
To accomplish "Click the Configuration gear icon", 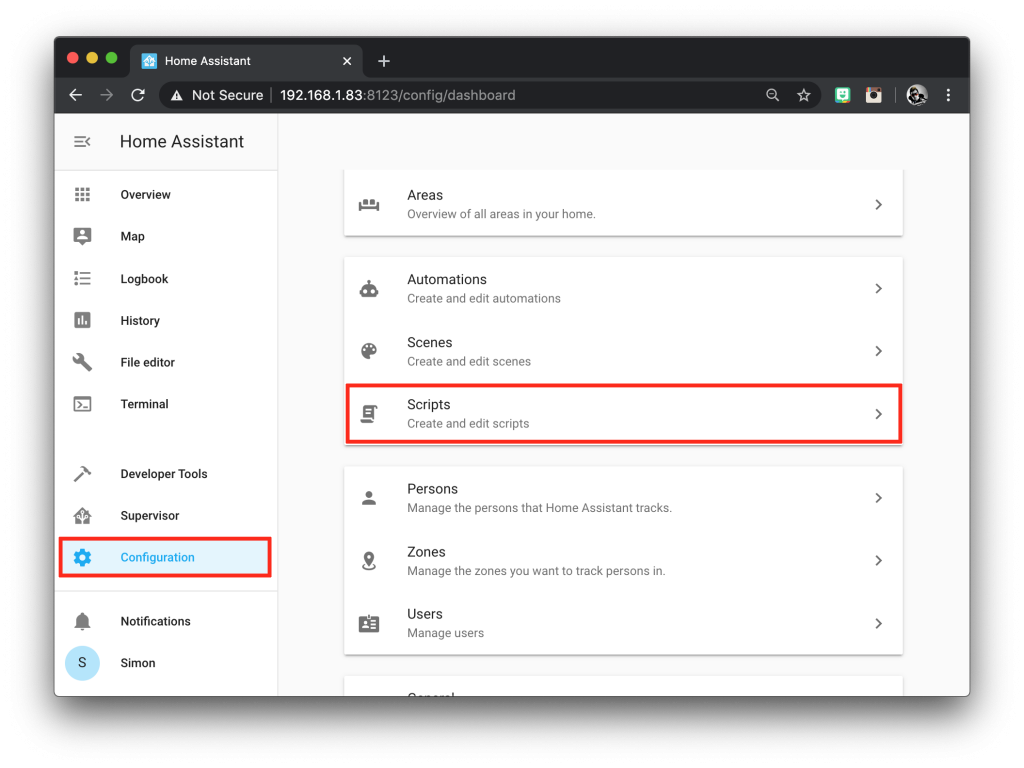I will coord(82,557).
